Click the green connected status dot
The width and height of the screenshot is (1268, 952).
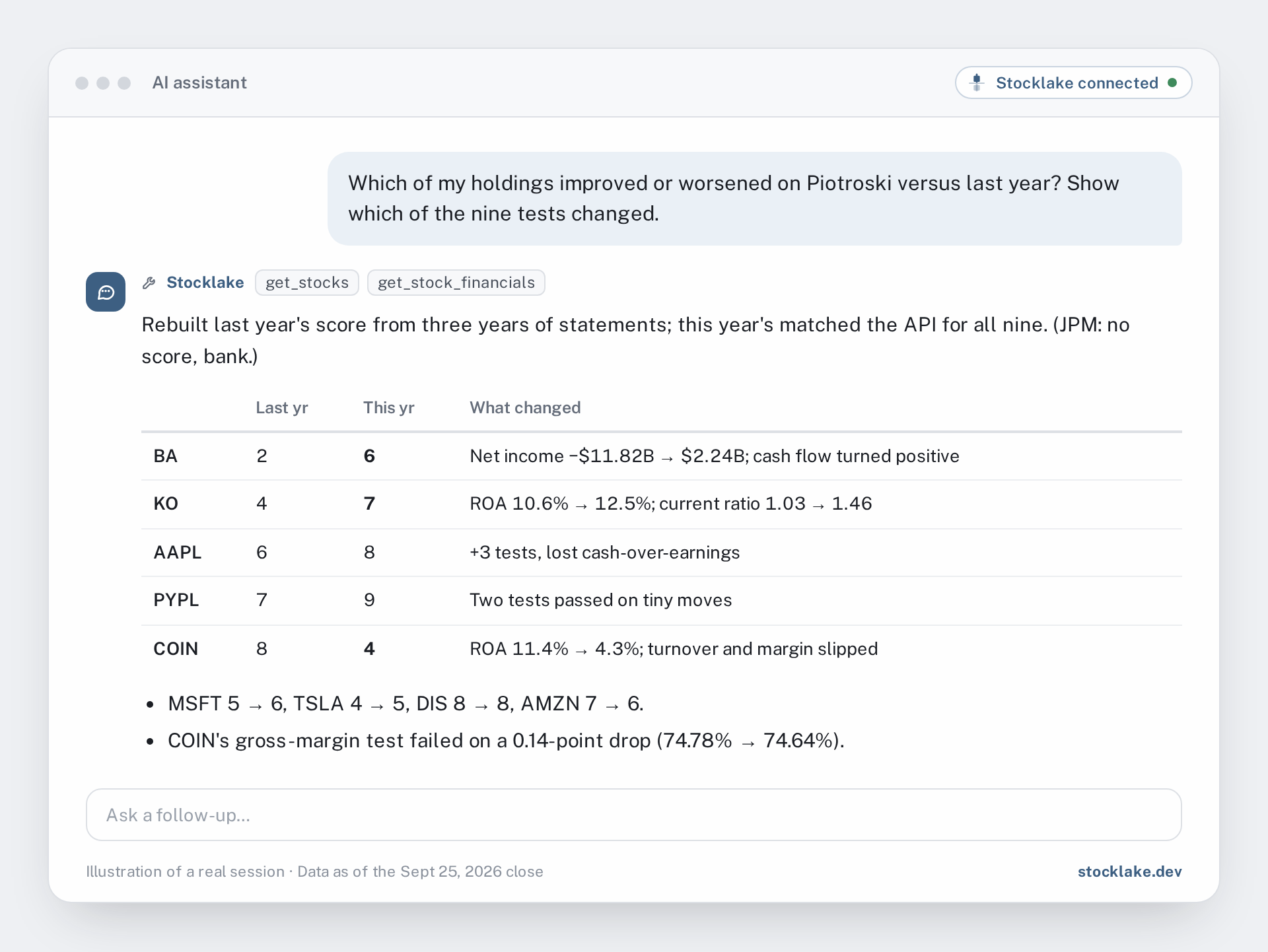click(1172, 83)
